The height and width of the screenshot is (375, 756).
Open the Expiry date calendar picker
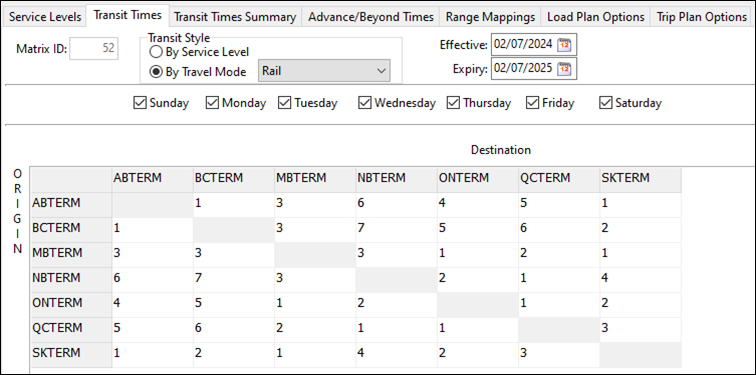coord(564,69)
